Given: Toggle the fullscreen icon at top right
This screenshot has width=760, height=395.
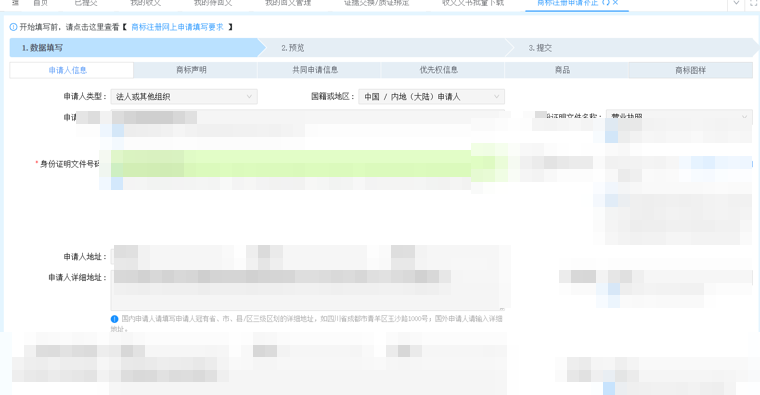Looking at the screenshot, I should 754,3.
